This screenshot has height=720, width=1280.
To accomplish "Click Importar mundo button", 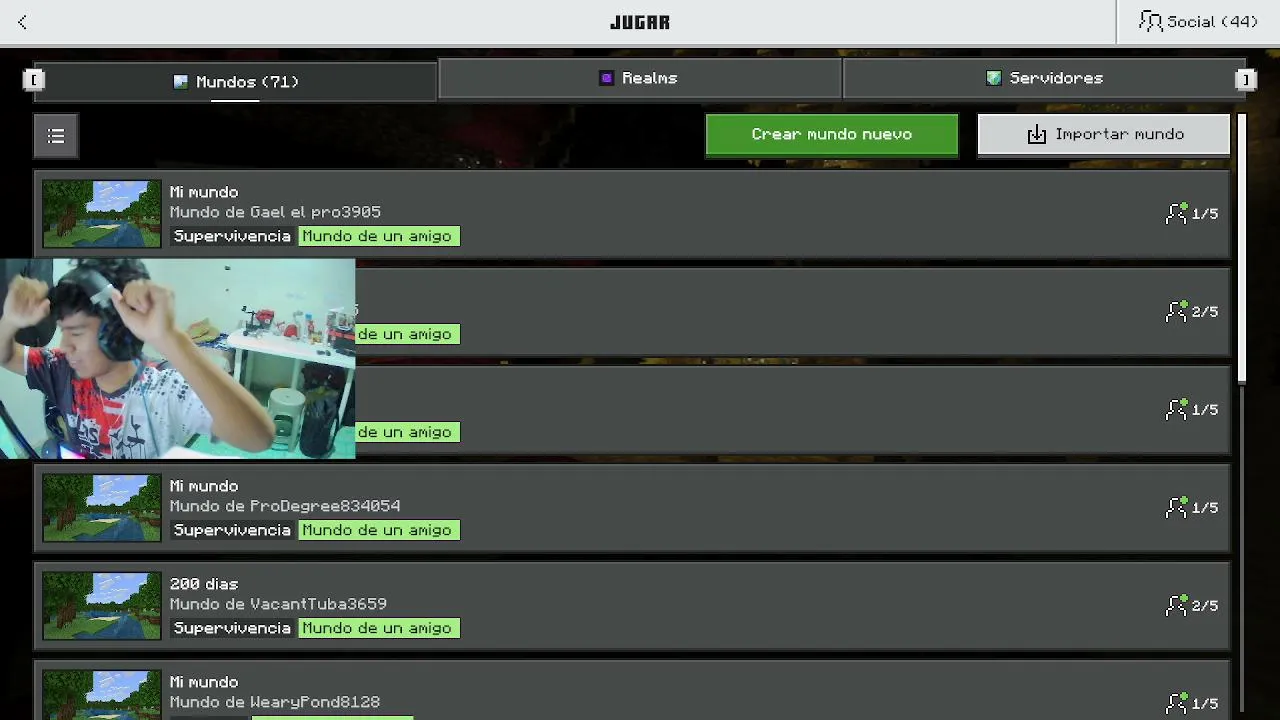I will [1103, 134].
